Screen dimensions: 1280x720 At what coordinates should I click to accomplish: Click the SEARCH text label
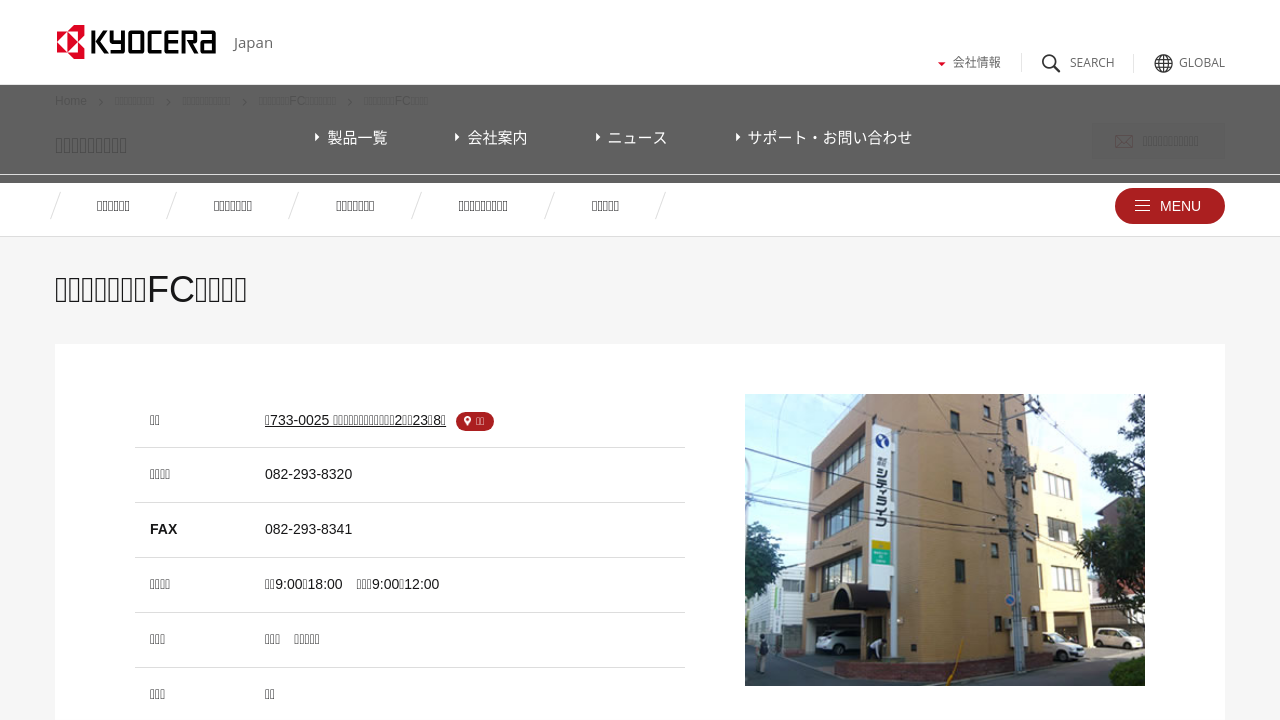click(1091, 63)
